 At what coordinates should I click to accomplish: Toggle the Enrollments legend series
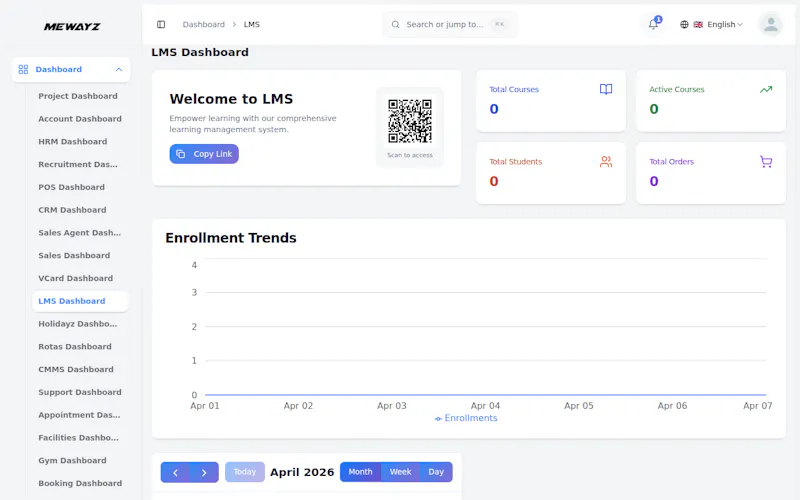466,418
